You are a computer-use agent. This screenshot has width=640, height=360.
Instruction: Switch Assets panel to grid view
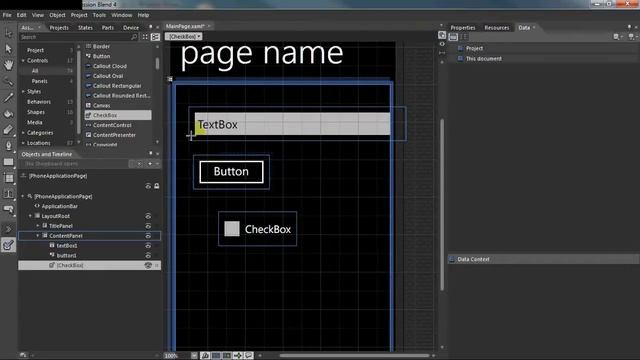coord(145,37)
